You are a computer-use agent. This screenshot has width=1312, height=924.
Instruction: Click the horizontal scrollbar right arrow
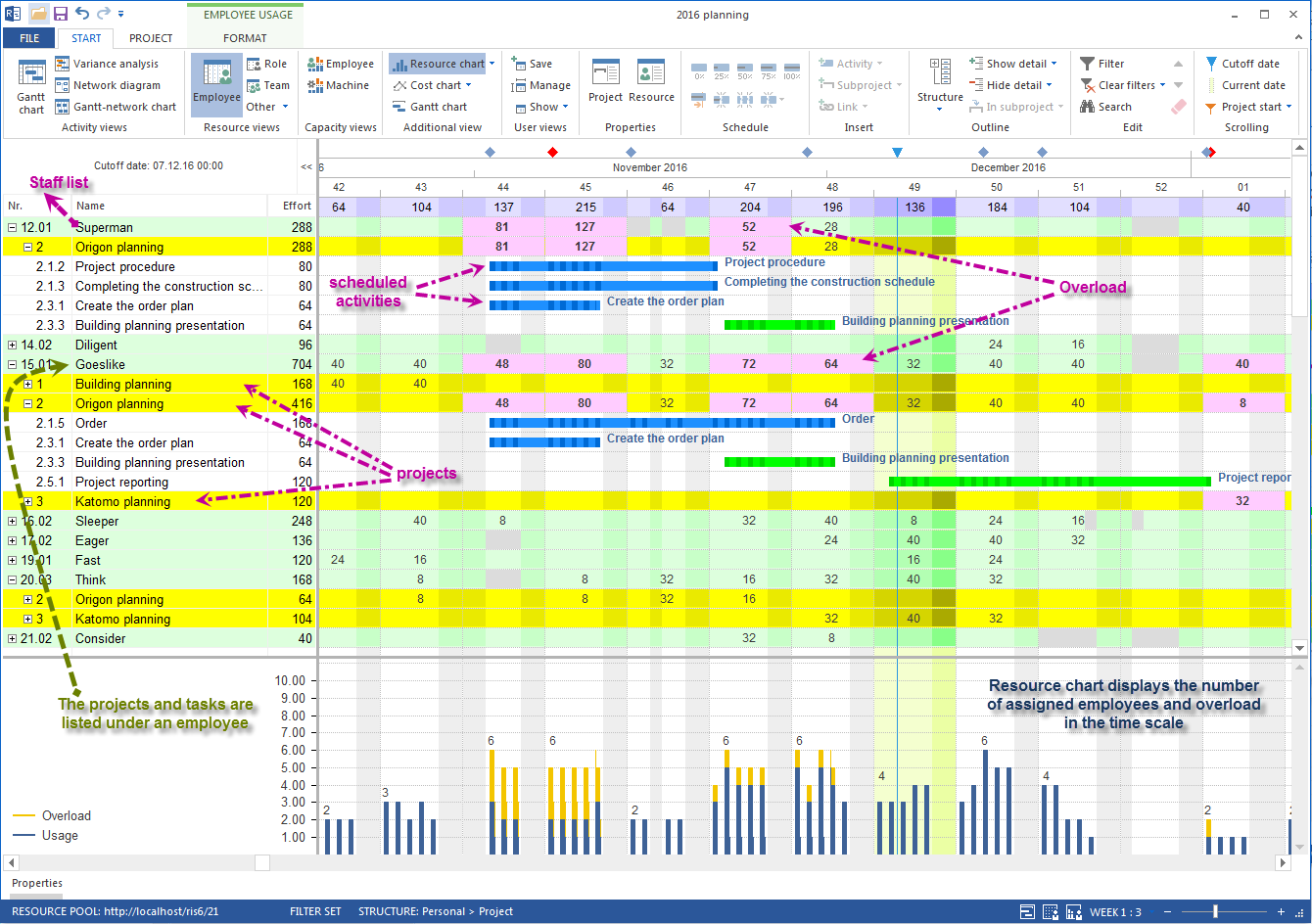tap(1283, 862)
